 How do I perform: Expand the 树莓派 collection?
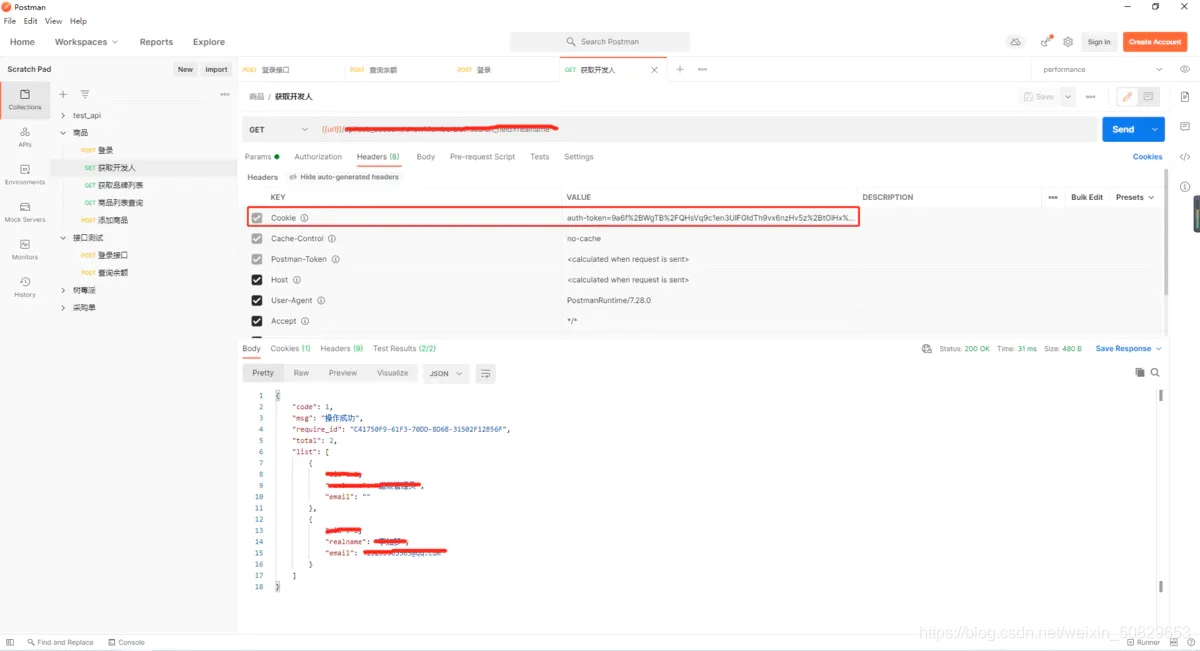(x=63, y=290)
